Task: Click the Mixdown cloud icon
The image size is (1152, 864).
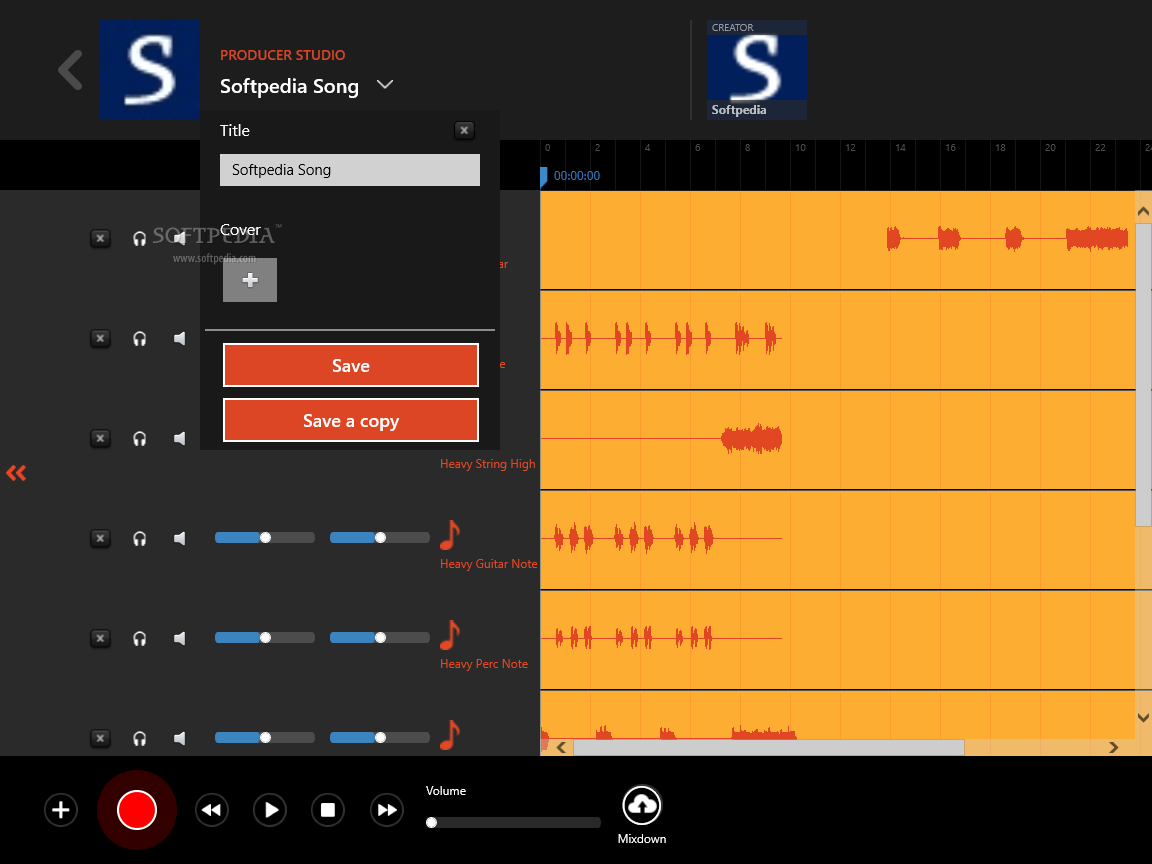Action: click(x=641, y=803)
